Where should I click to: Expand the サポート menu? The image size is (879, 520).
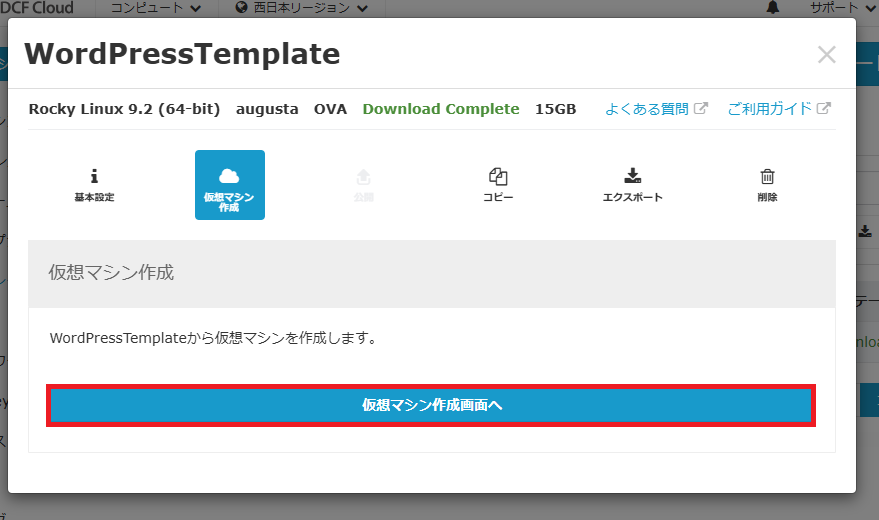pos(840,8)
